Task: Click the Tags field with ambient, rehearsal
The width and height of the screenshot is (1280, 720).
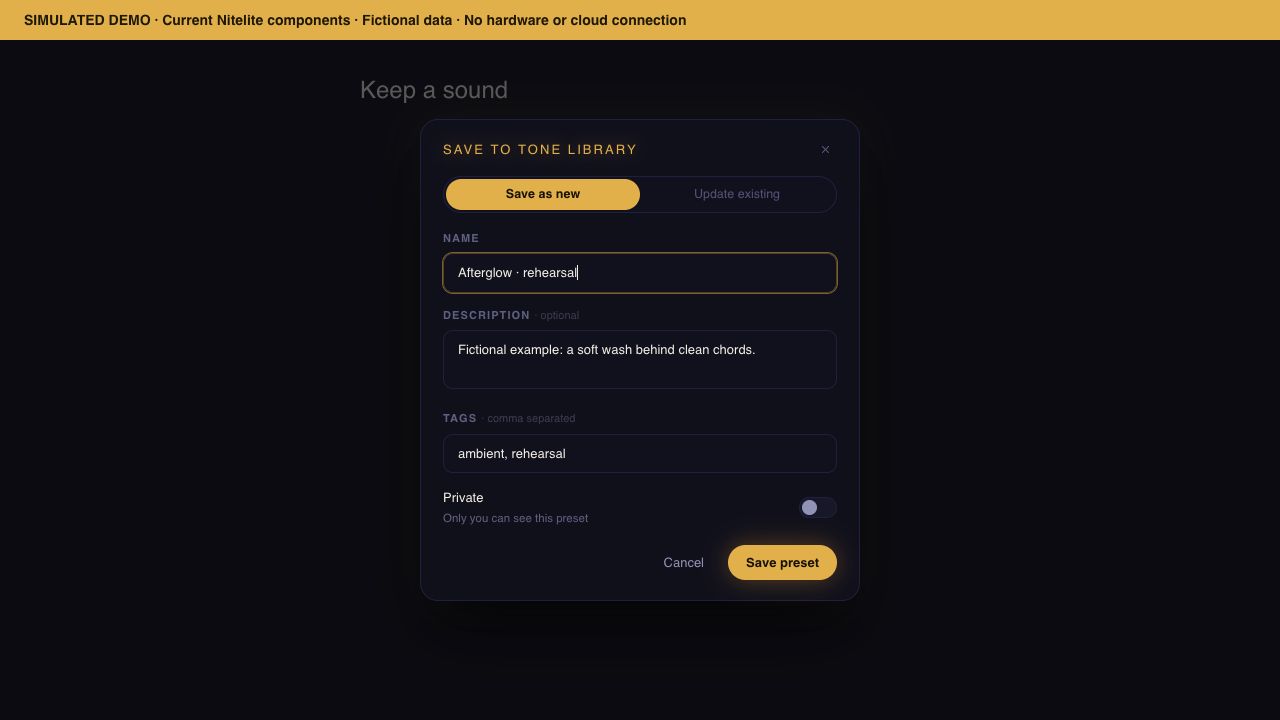Action: pyautogui.click(x=640, y=453)
